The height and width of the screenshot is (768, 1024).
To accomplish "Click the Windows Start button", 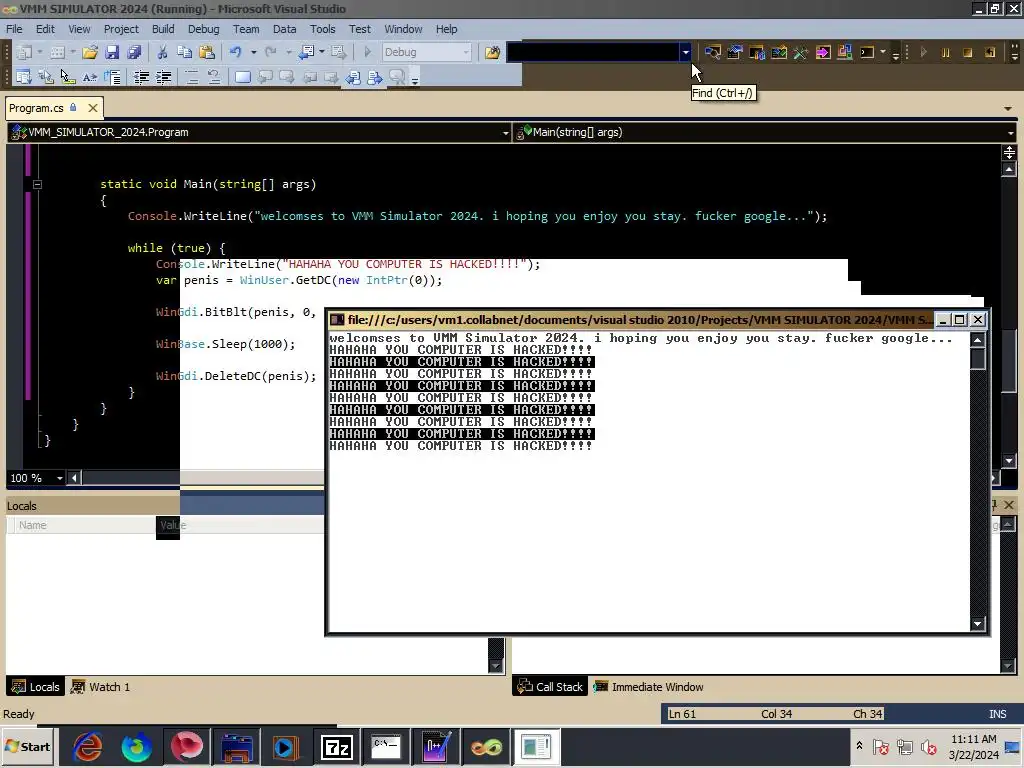I will click(27, 747).
